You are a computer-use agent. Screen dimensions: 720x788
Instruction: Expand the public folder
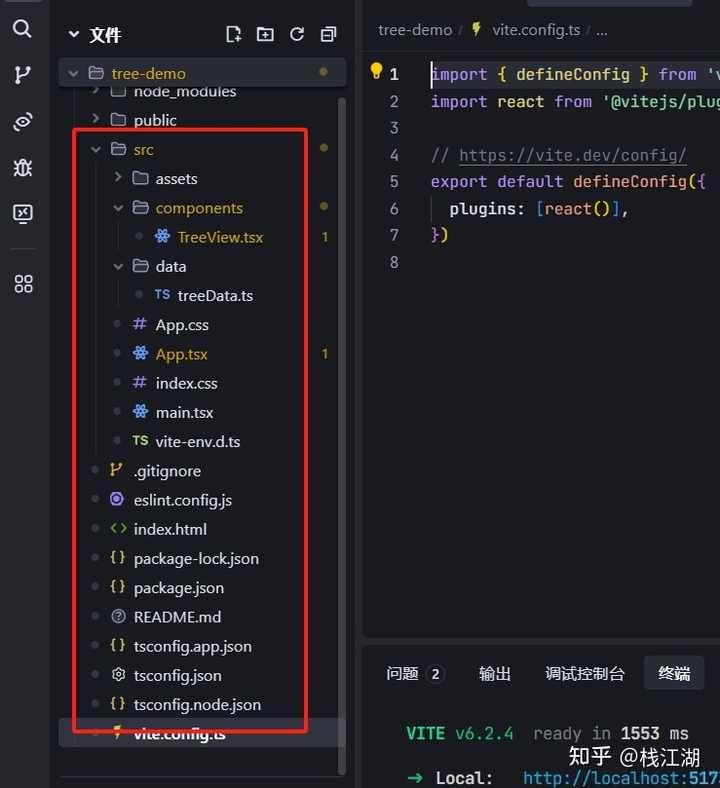point(95,119)
